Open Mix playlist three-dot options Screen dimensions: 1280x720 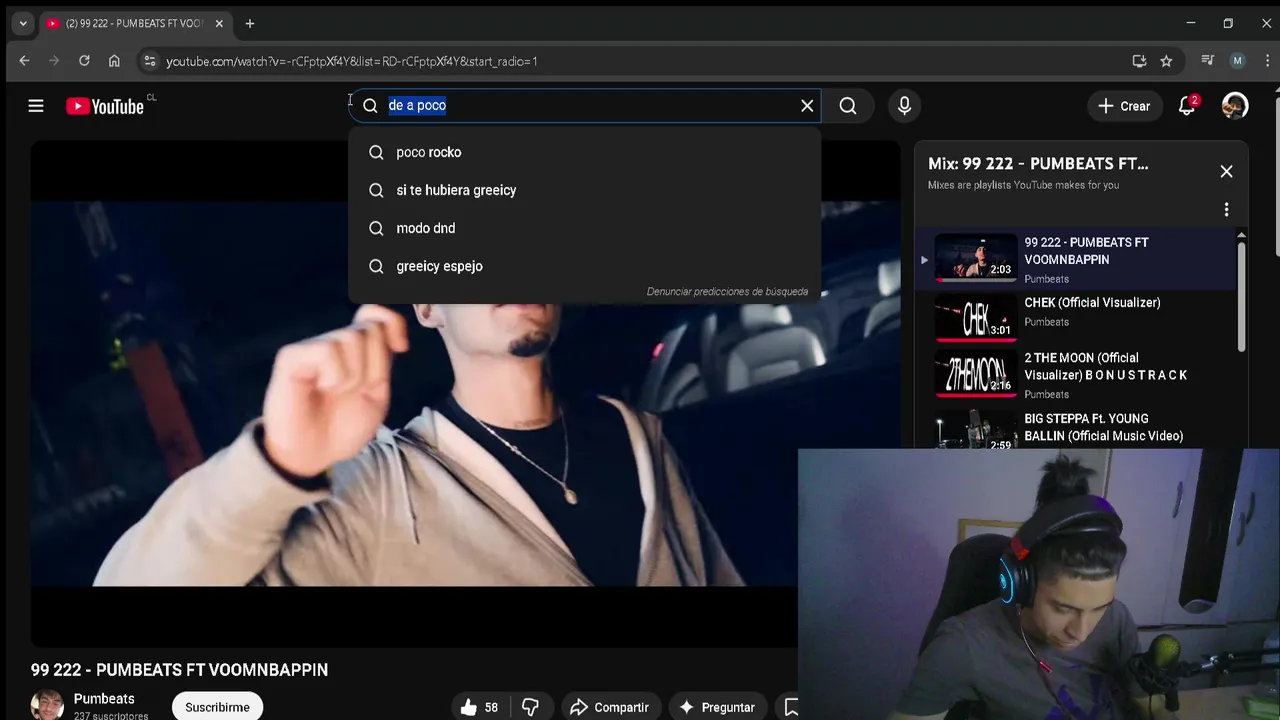1226,210
